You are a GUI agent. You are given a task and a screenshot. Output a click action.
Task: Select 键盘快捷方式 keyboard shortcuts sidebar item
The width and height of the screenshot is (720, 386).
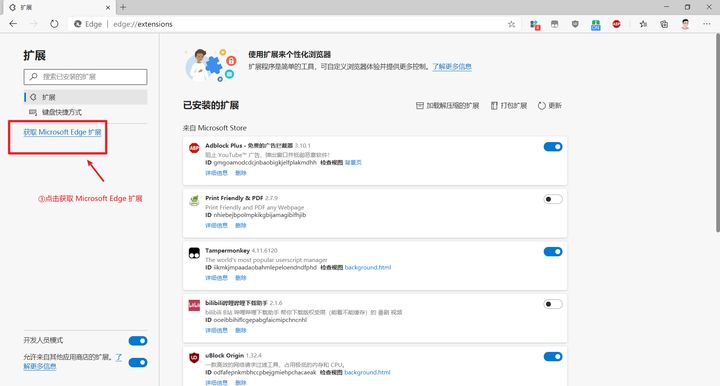[x=86, y=112]
